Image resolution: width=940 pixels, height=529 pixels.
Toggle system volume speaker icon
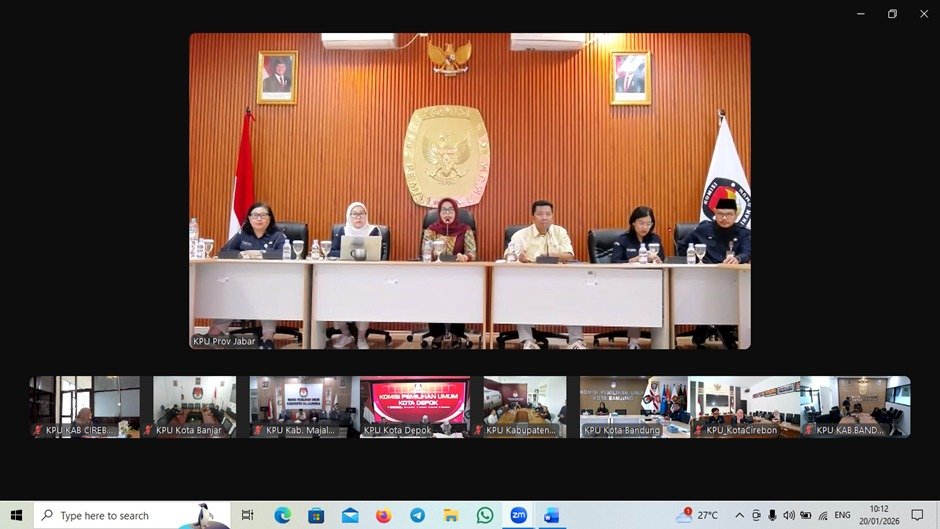click(789, 515)
